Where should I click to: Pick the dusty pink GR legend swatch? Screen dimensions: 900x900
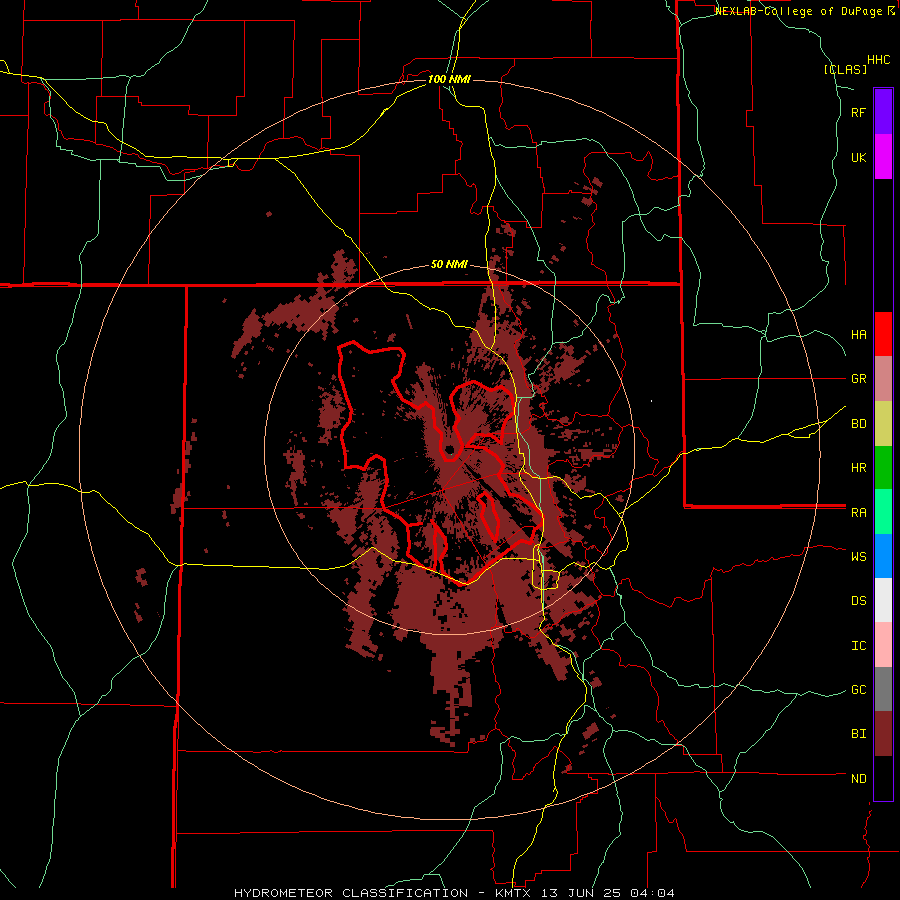coord(883,379)
